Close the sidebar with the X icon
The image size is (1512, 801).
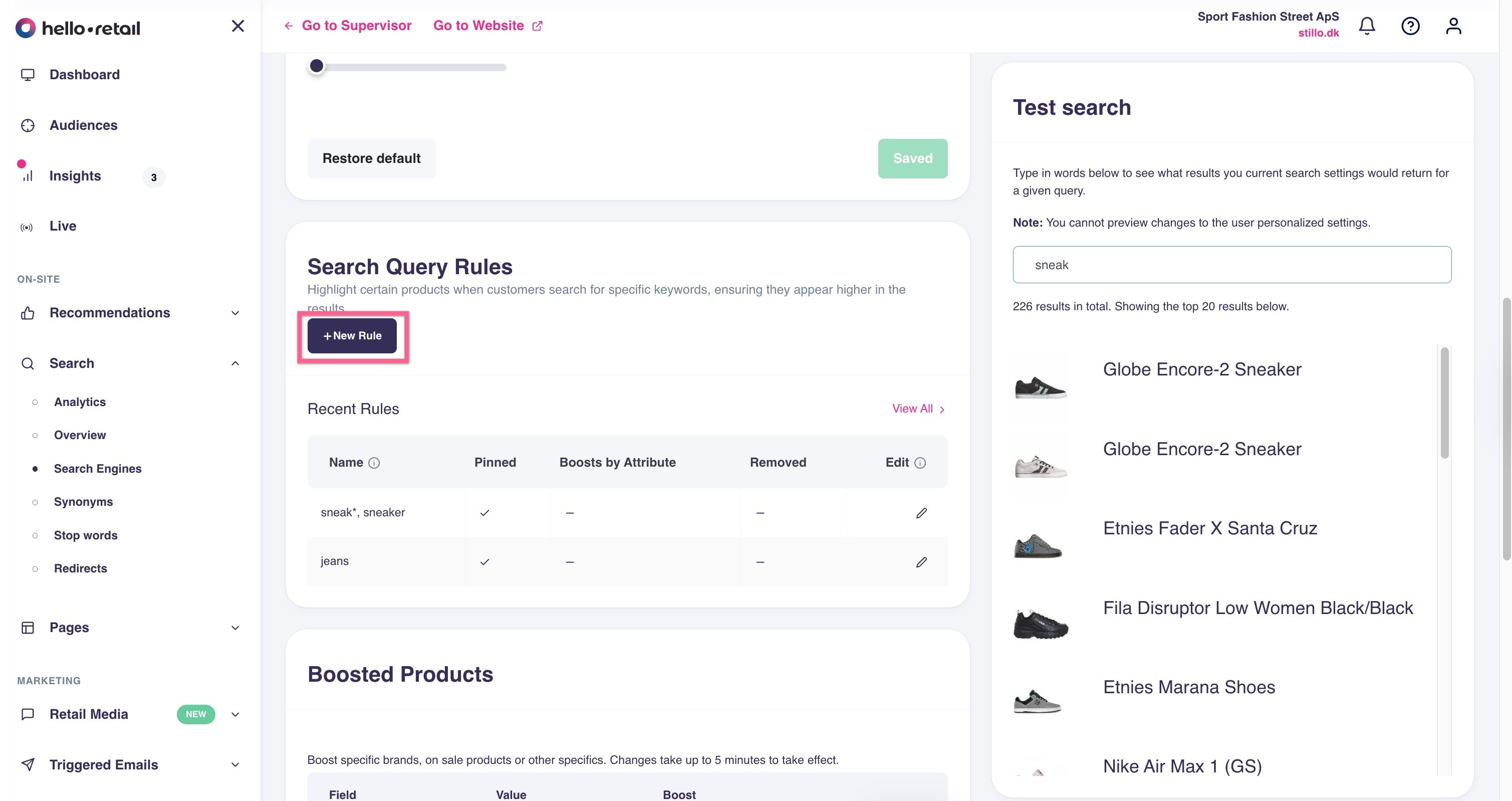237,26
